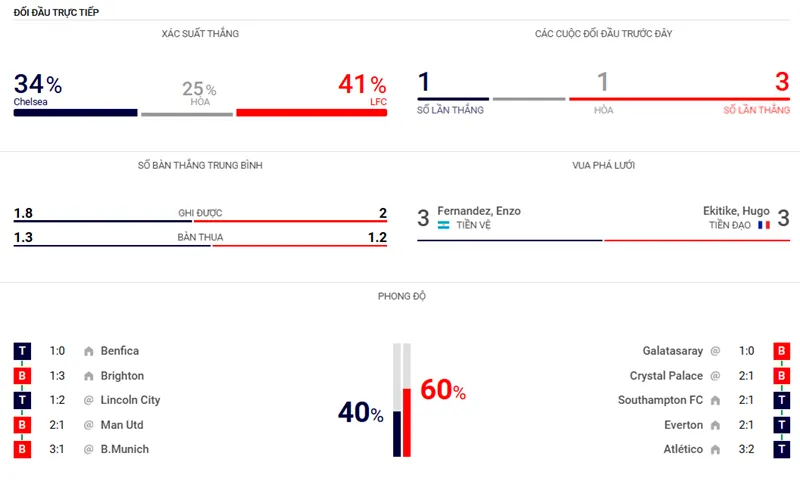Click the away @ icon beside Crystal Palace

point(715,376)
